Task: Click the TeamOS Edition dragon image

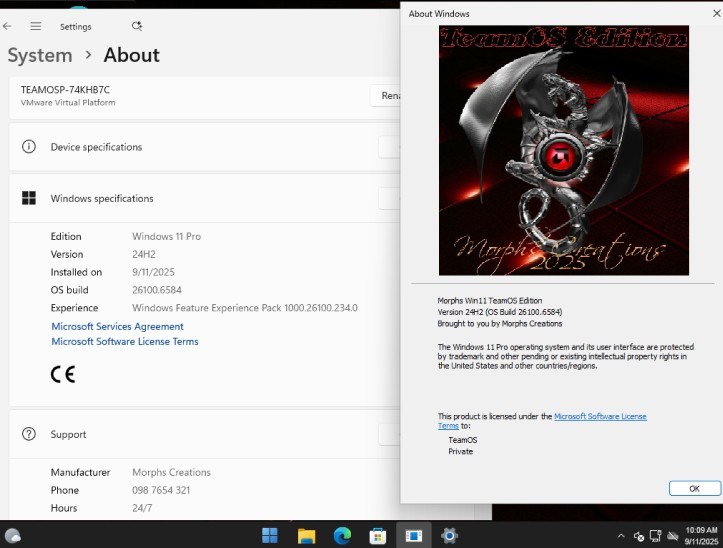Action: coord(564,150)
